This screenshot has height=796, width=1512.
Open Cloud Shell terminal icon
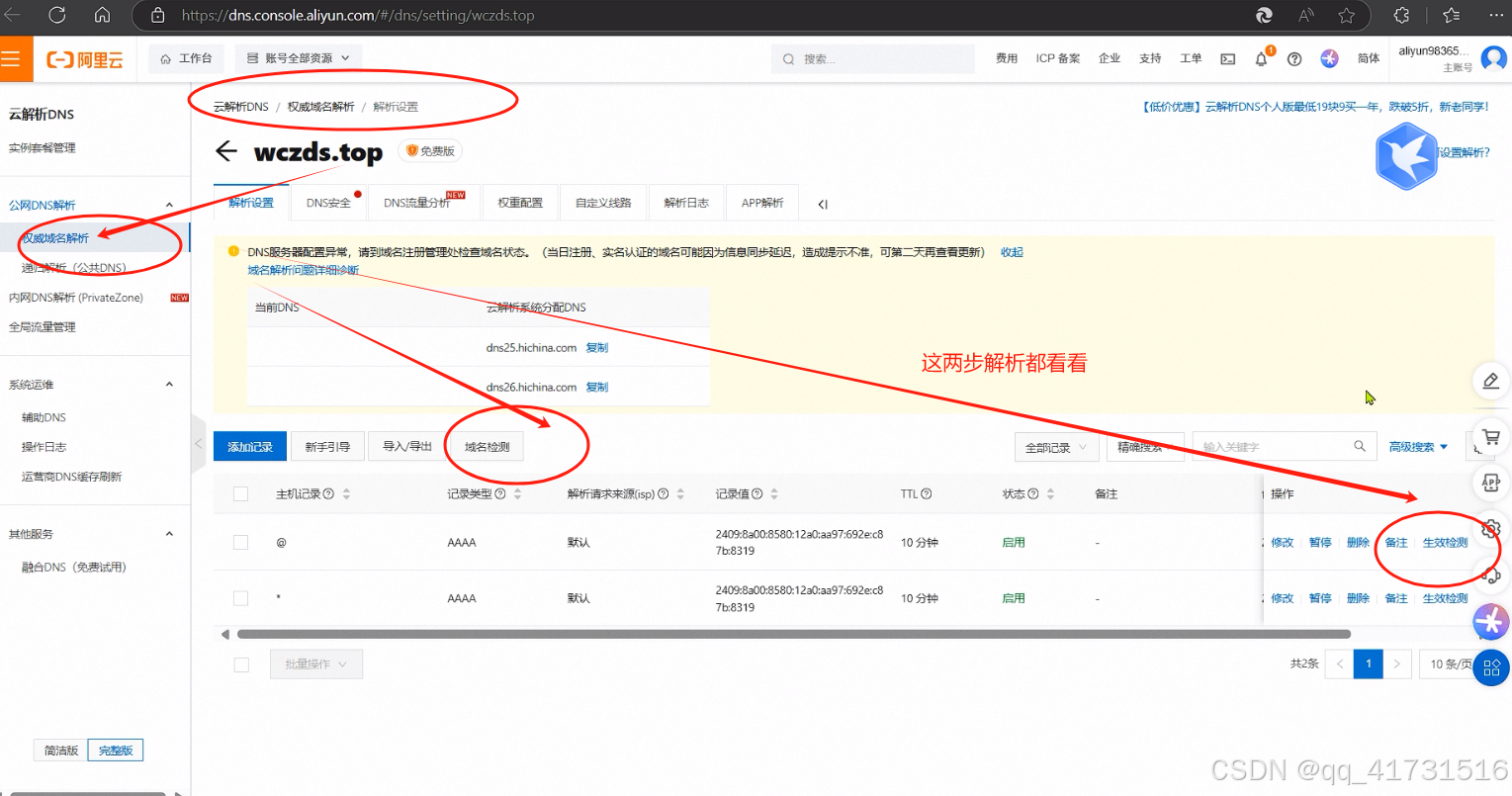pyautogui.click(x=1227, y=59)
